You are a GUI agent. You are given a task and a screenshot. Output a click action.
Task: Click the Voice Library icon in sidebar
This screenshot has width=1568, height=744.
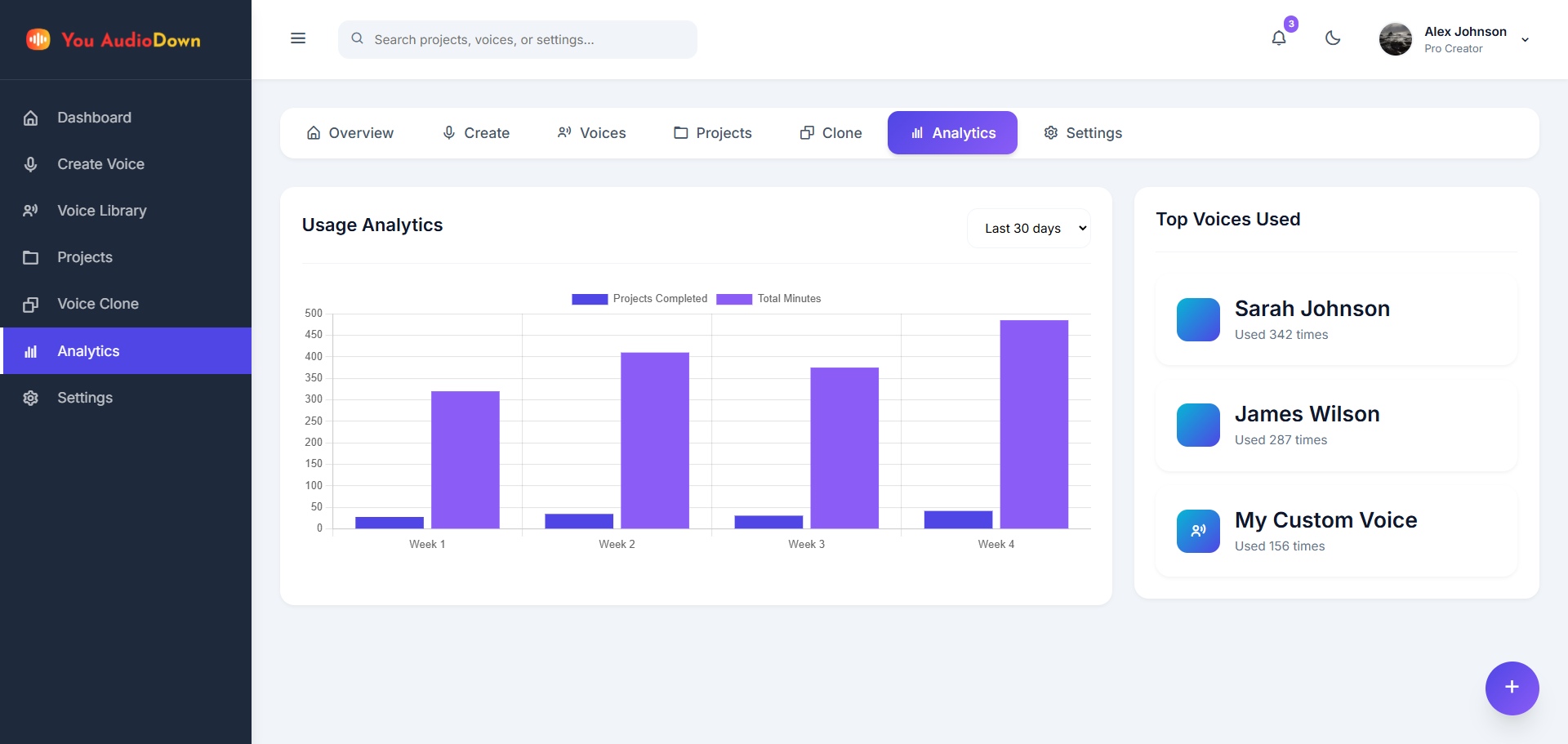[x=31, y=211]
